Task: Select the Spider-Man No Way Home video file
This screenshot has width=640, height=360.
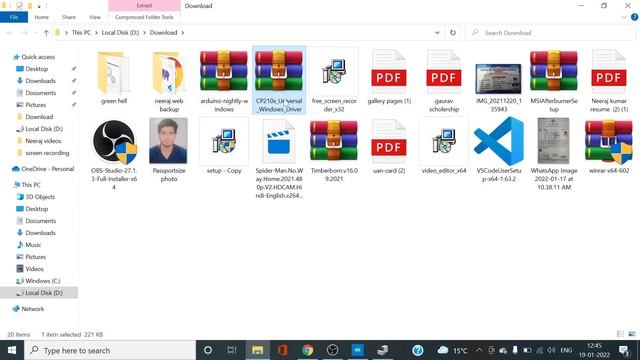Action: click(x=279, y=158)
